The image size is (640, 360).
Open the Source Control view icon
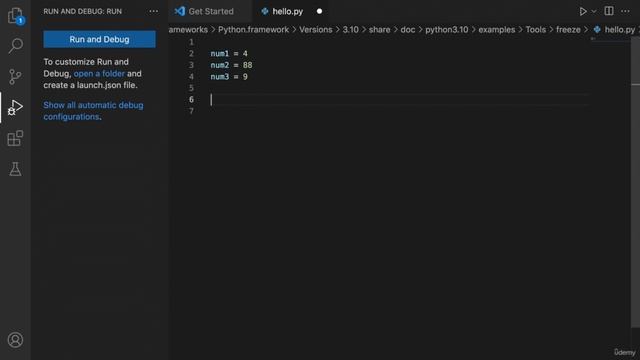pos(15,76)
